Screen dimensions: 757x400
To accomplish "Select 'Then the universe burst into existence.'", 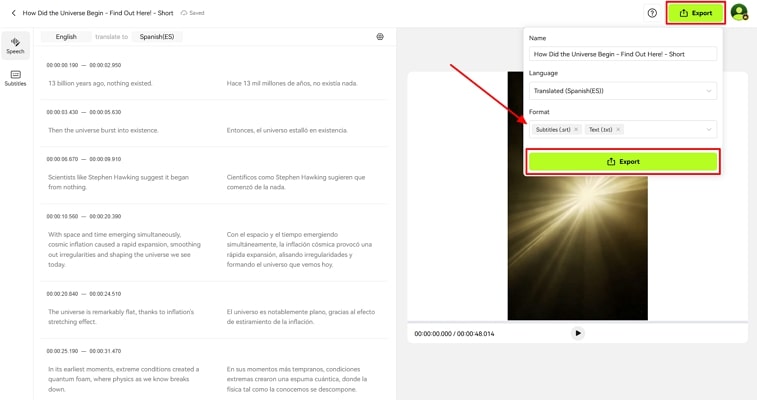I will tap(103, 130).
